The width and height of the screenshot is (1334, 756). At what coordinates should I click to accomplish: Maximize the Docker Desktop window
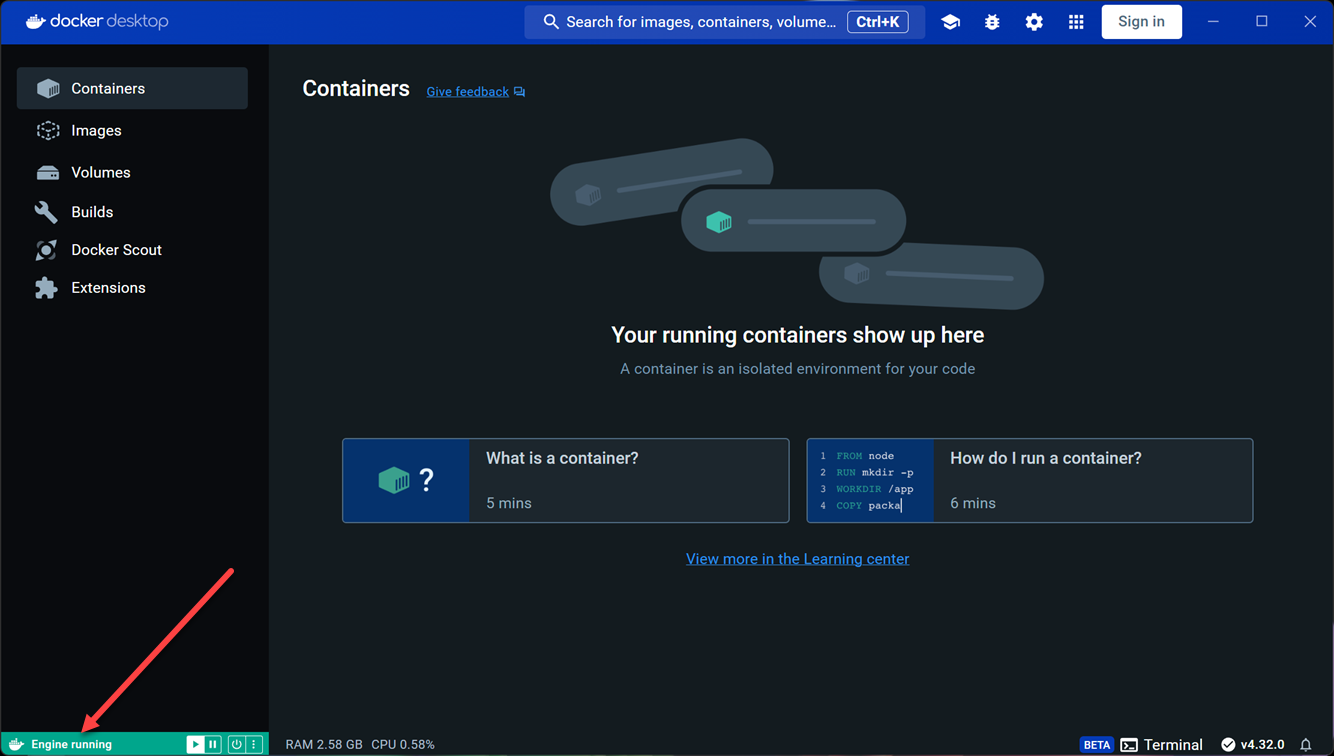click(x=1262, y=22)
